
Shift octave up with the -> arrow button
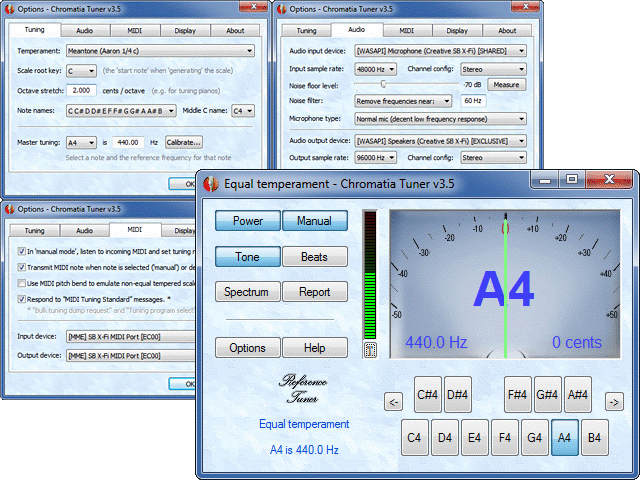[614, 402]
